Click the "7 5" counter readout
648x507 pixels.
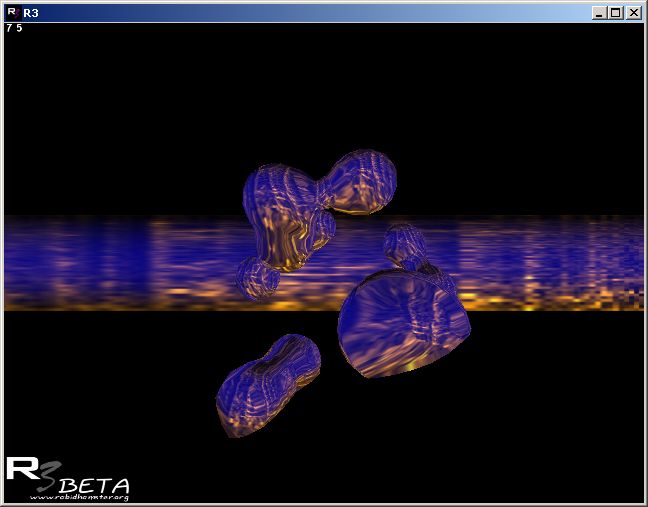tap(14, 28)
